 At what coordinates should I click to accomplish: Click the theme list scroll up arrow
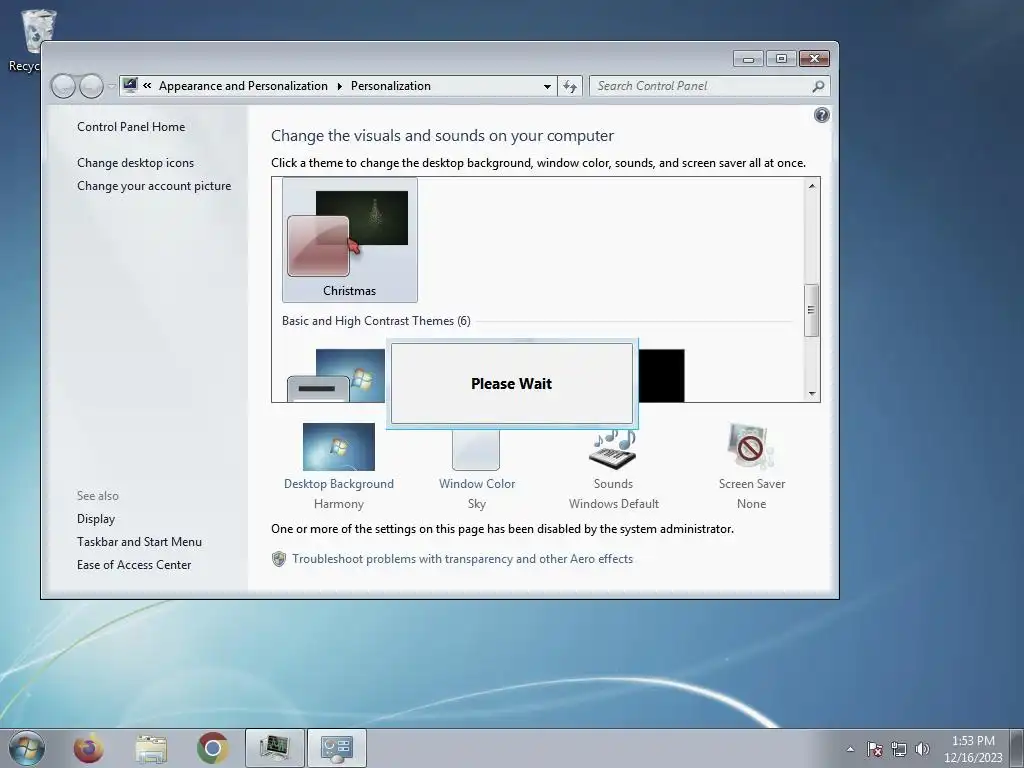811,186
